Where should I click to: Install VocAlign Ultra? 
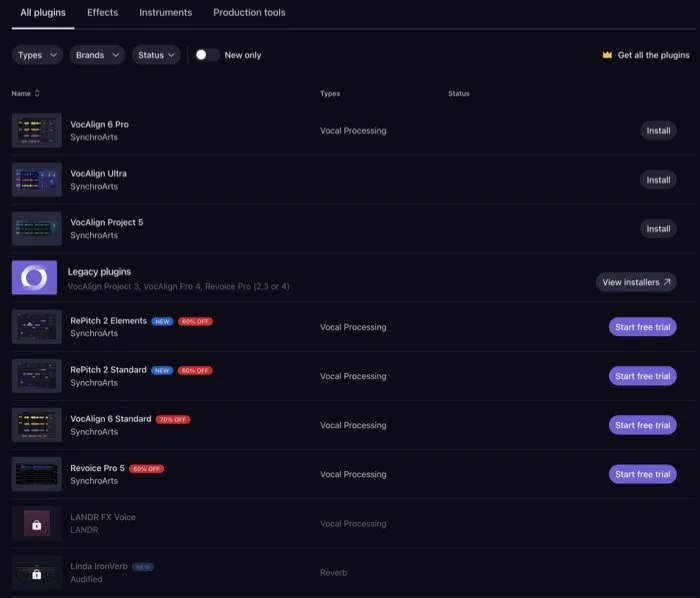658,180
